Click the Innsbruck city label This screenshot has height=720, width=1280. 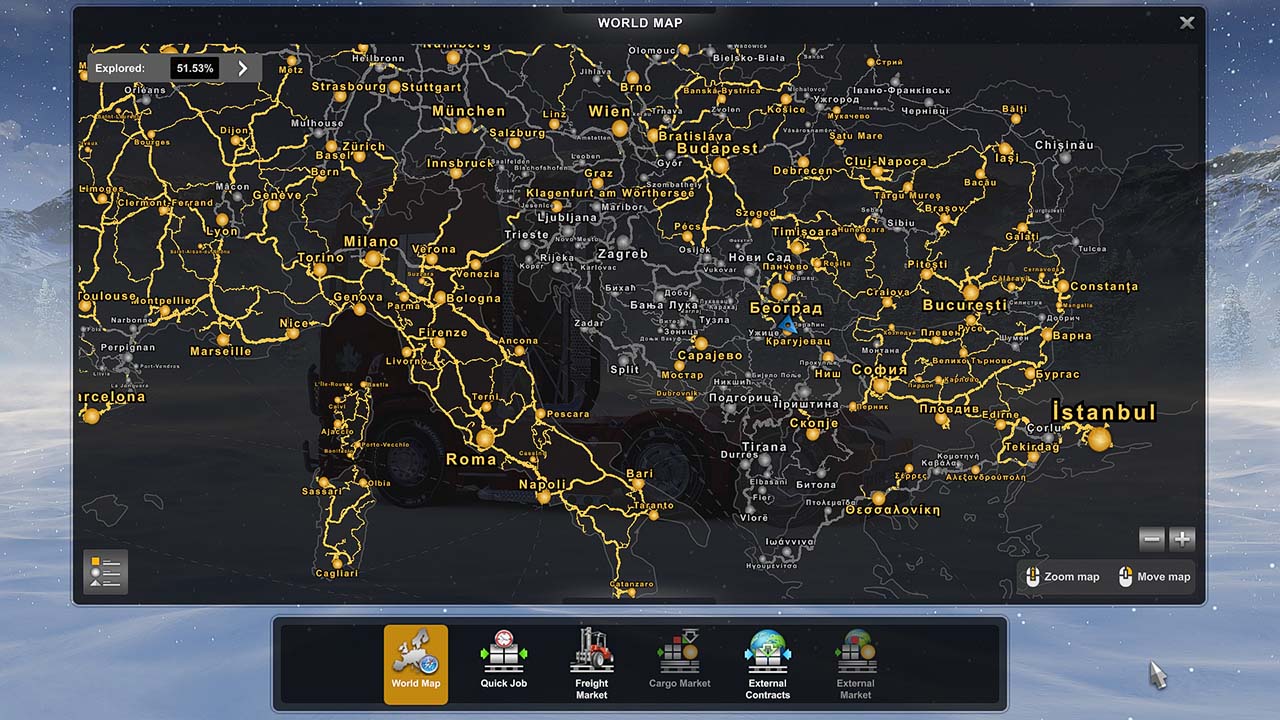pos(461,163)
